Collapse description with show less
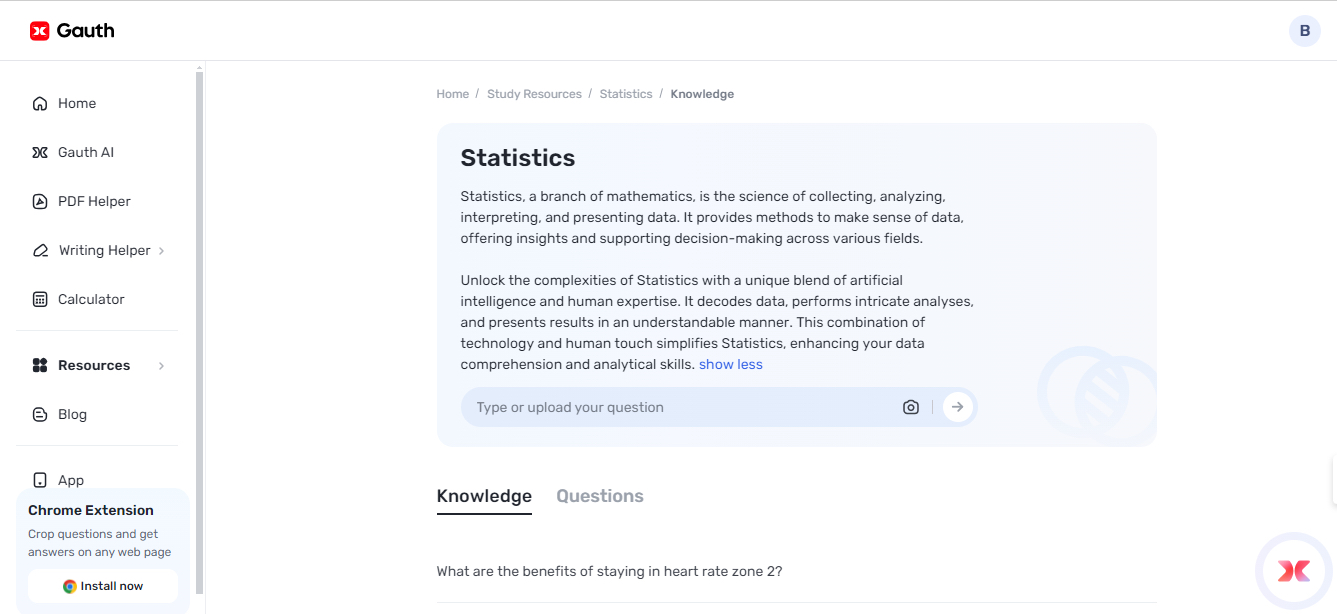 pyautogui.click(x=730, y=365)
